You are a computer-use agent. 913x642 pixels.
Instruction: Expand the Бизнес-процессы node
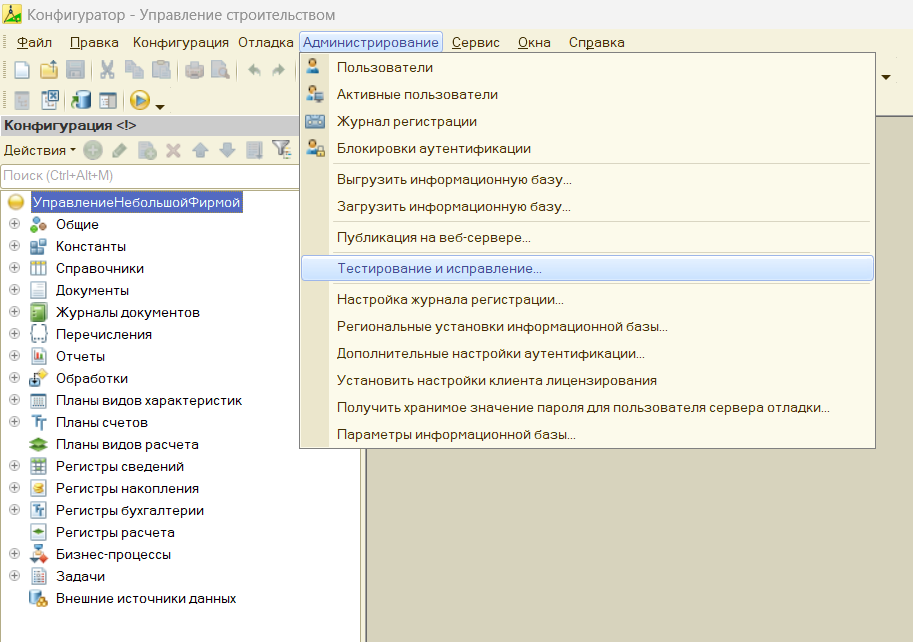pyautogui.click(x=15, y=554)
